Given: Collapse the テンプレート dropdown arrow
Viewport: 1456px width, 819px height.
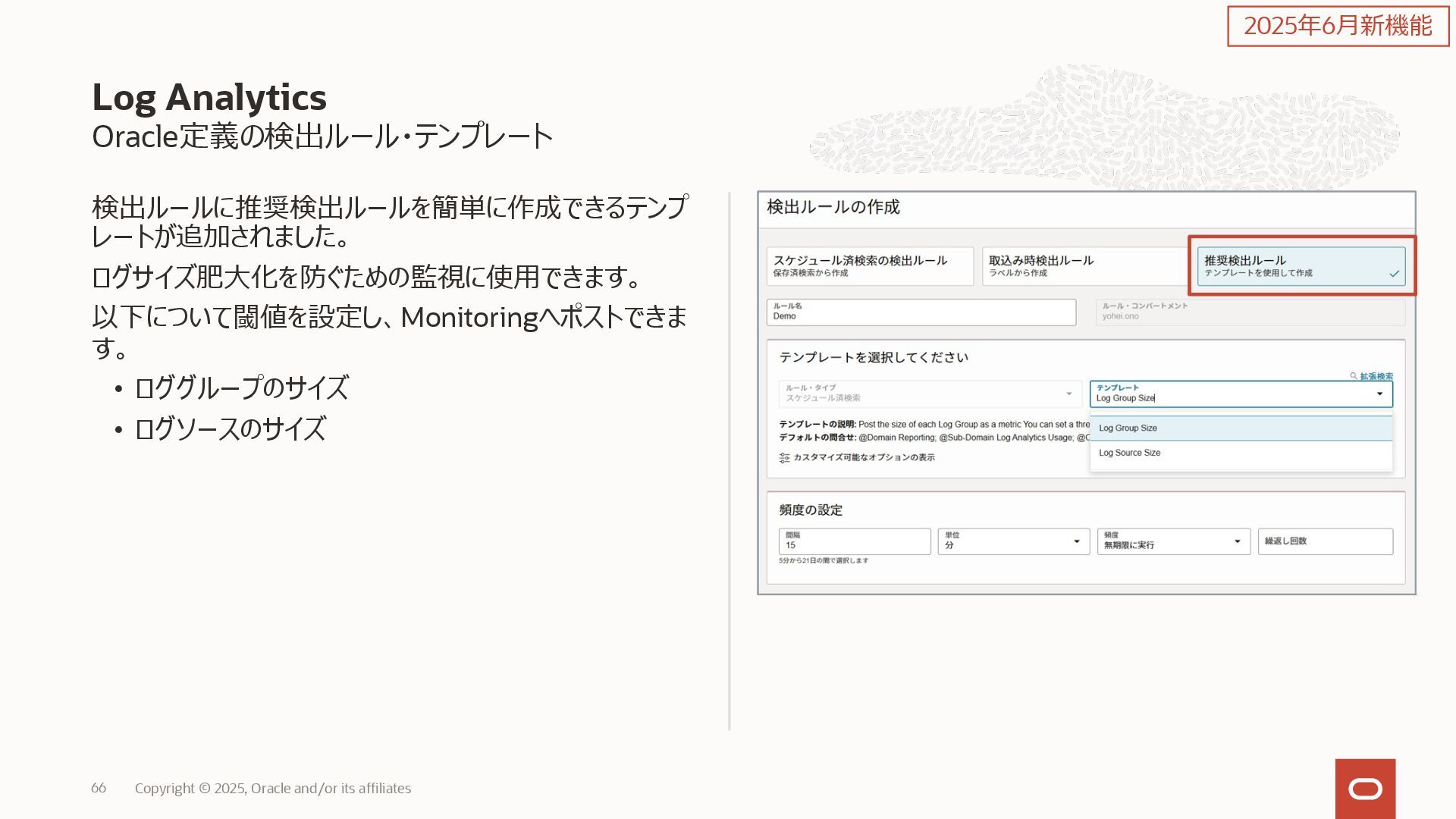Looking at the screenshot, I should pyautogui.click(x=1379, y=394).
